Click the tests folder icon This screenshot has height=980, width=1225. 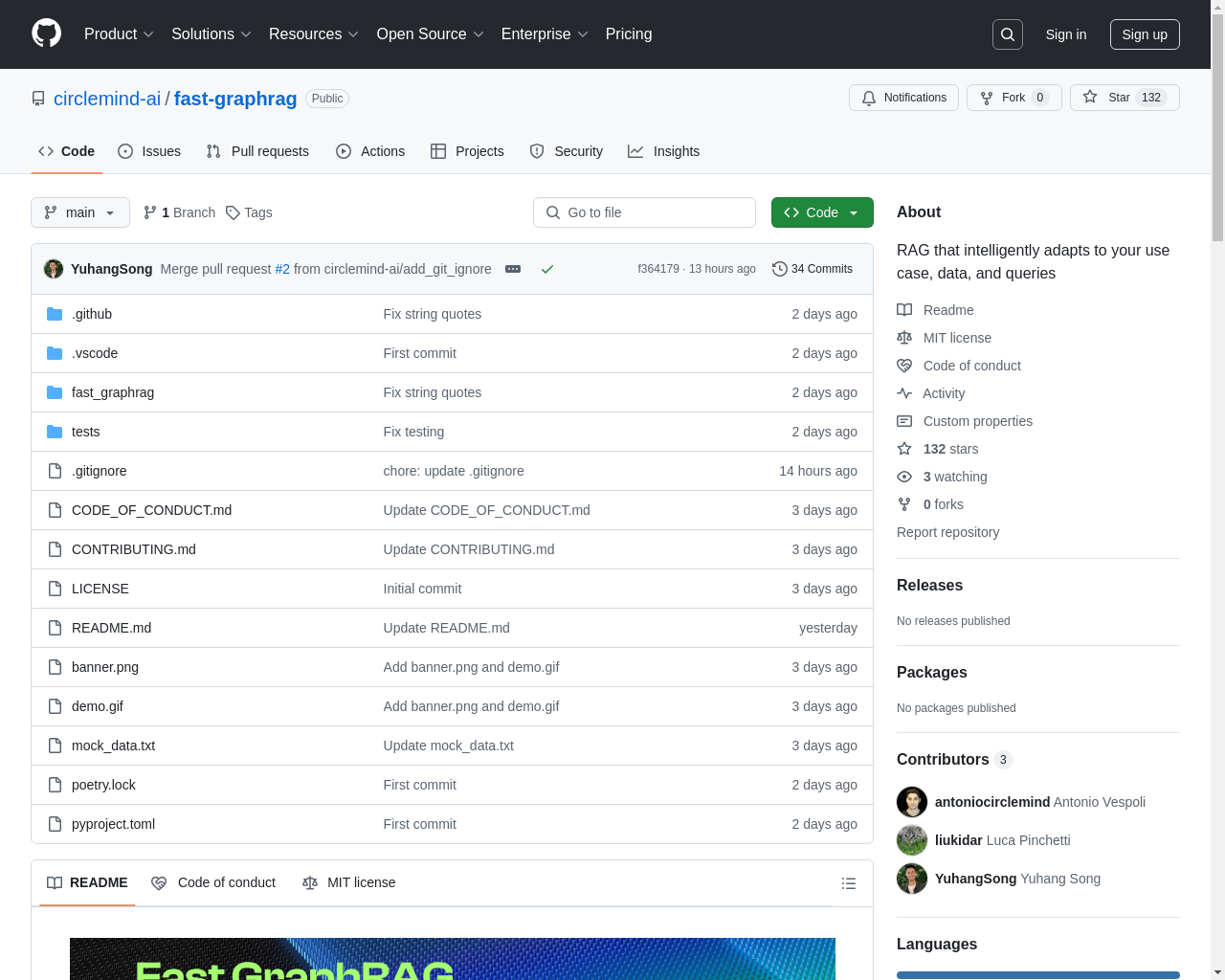55,432
